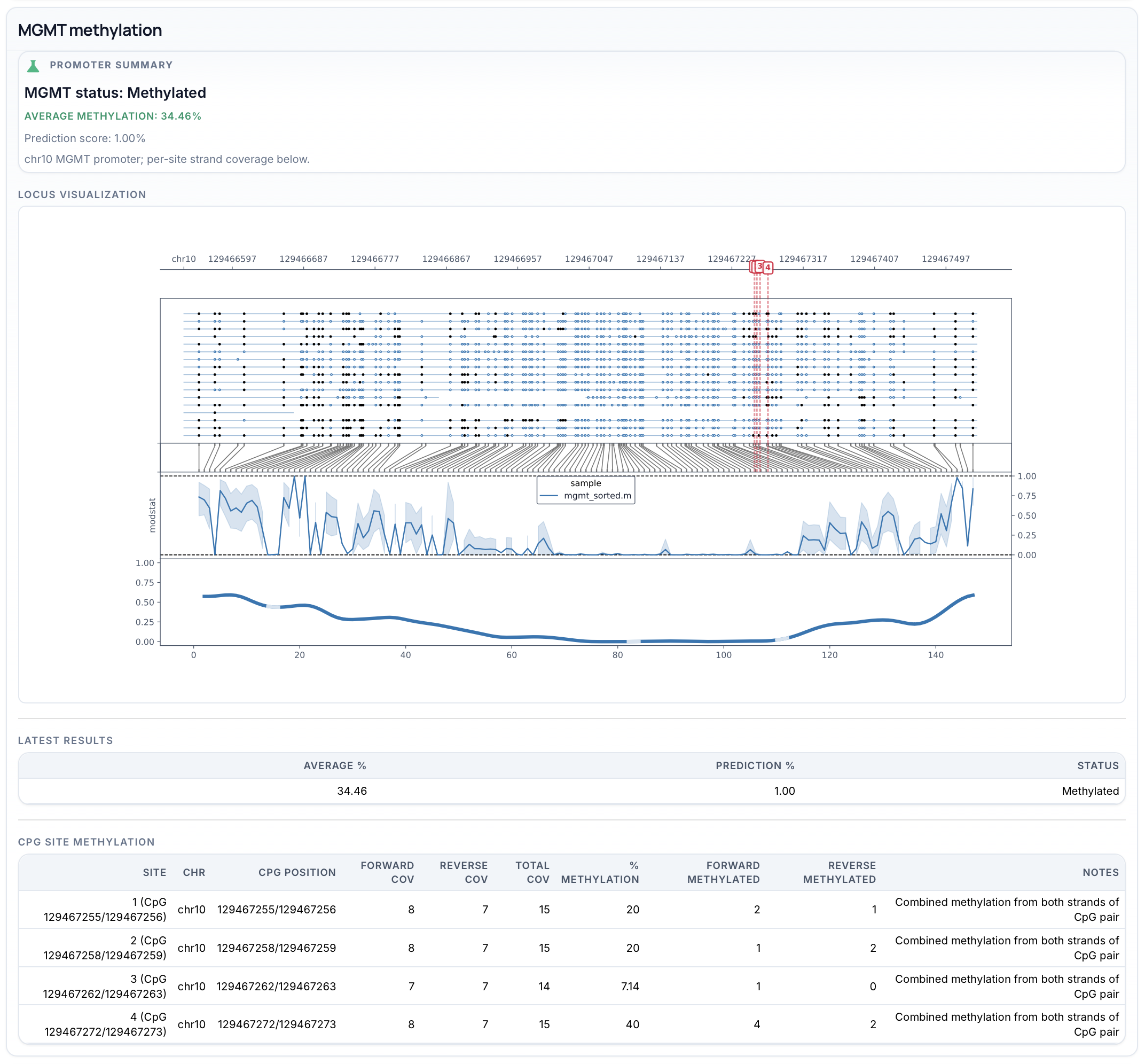The height and width of the screenshot is (1064, 1145).
Task: Collapse the CpG Site Methylation section
Action: coord(87,842)
